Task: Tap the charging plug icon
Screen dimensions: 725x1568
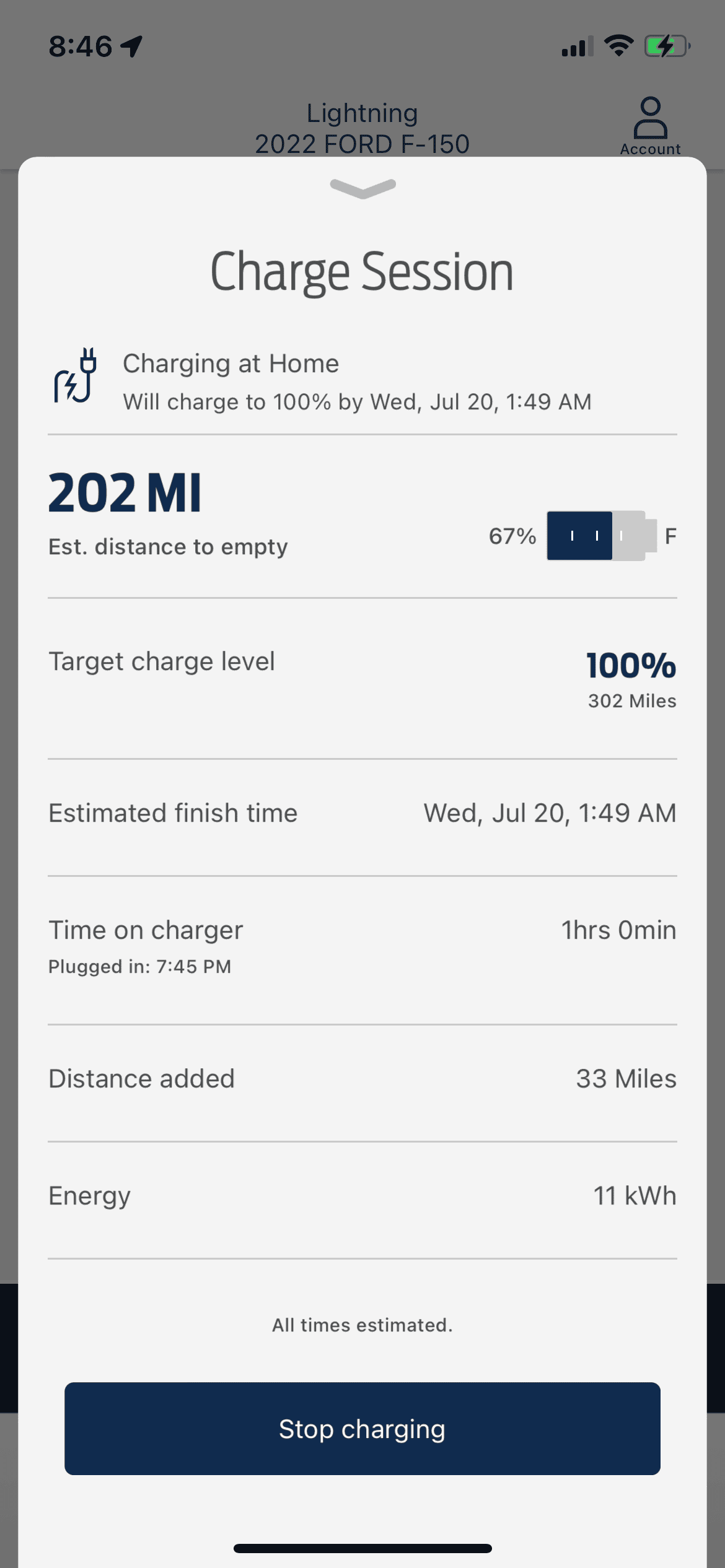Action: point(76,376)
